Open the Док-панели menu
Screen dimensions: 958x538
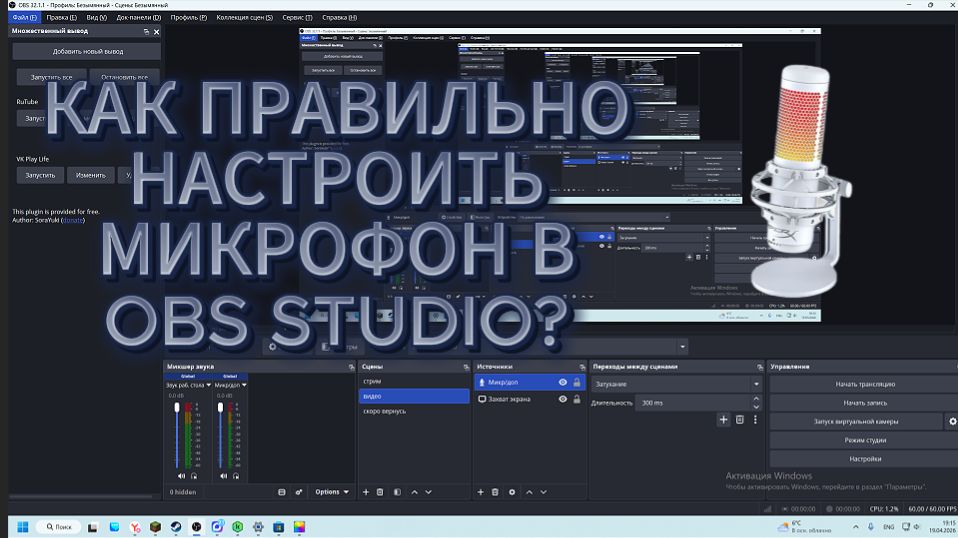coord(139,18)
